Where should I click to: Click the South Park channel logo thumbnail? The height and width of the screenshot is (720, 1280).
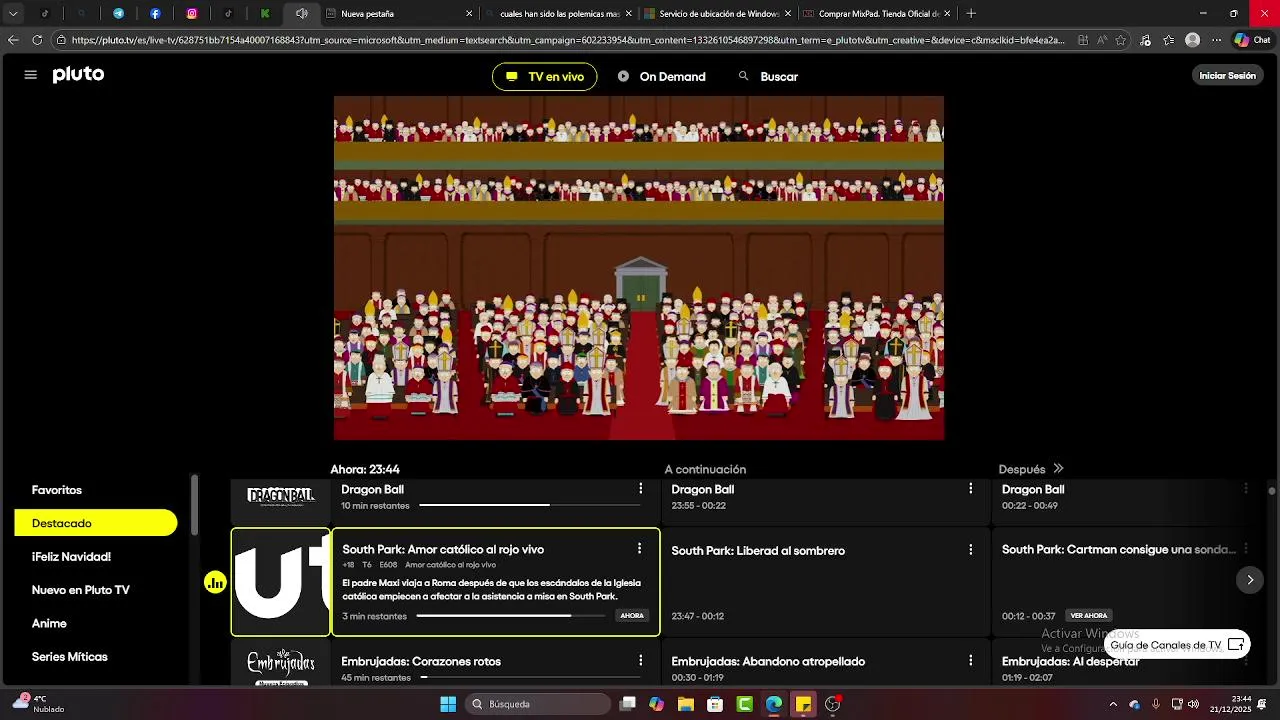pos(281,582)
